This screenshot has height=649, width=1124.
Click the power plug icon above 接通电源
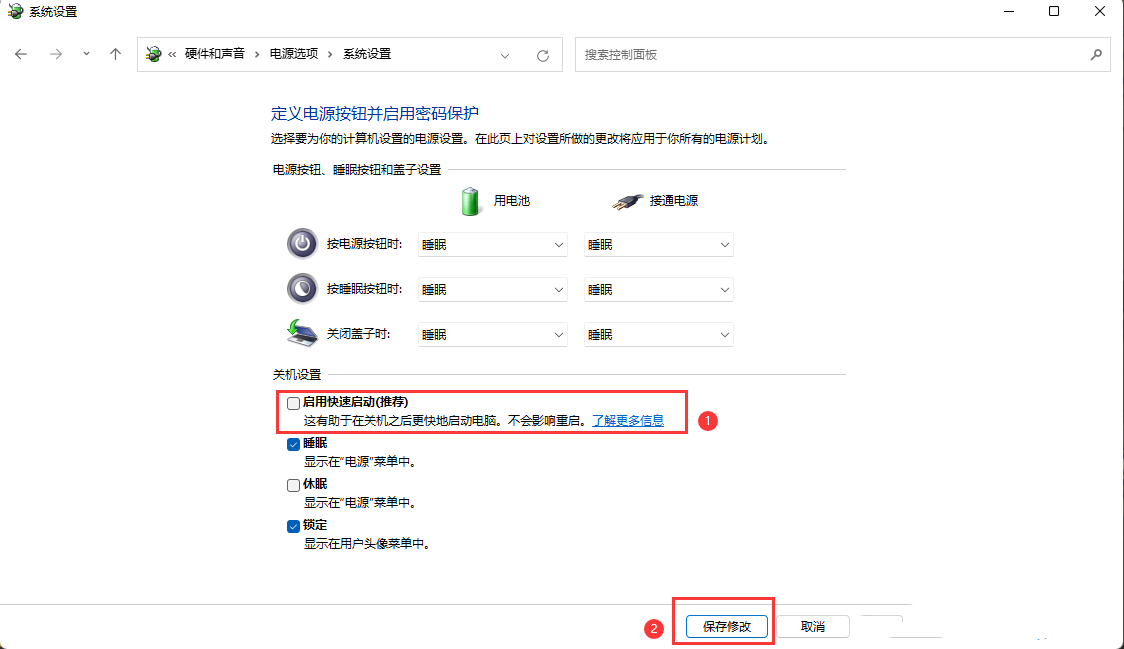tap(628, 199)
